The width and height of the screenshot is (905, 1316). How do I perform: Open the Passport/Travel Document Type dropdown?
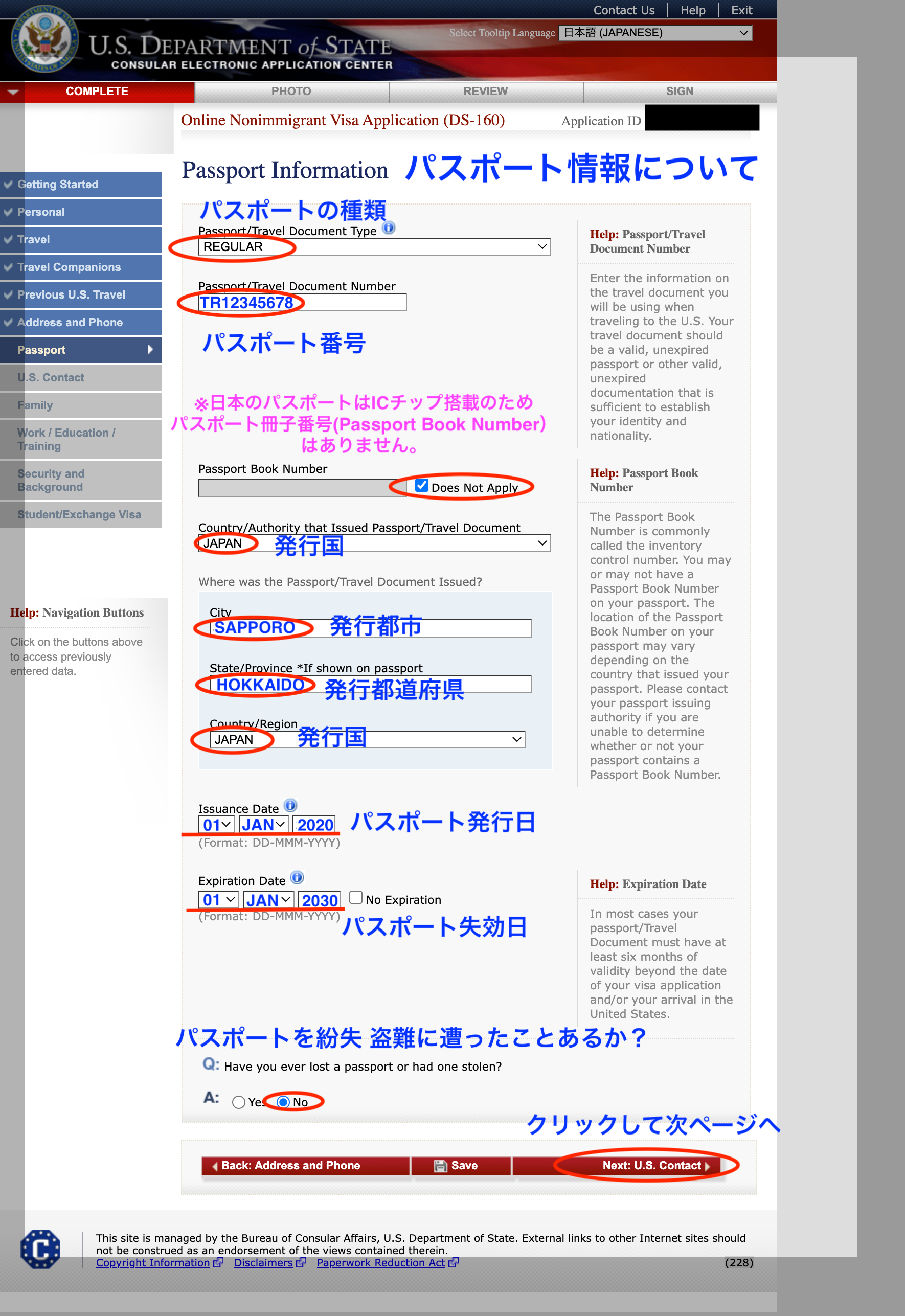click(x=374, y=246)
